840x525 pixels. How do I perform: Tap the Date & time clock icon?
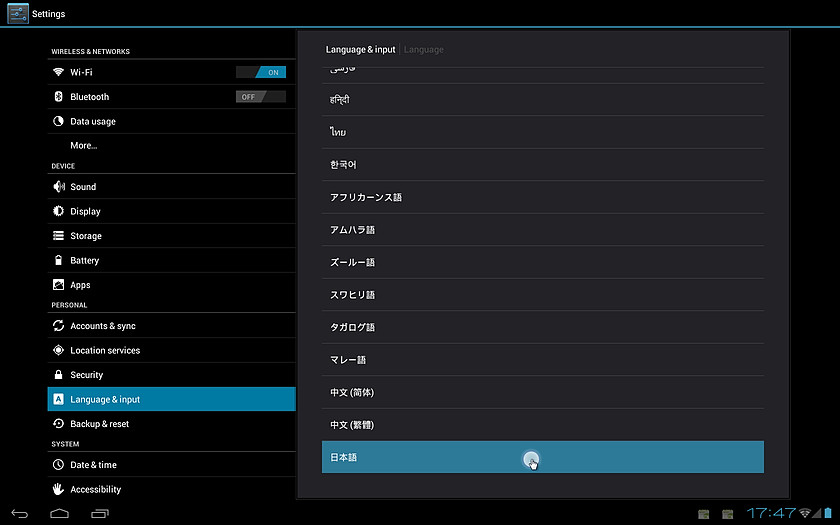[58, 464]
